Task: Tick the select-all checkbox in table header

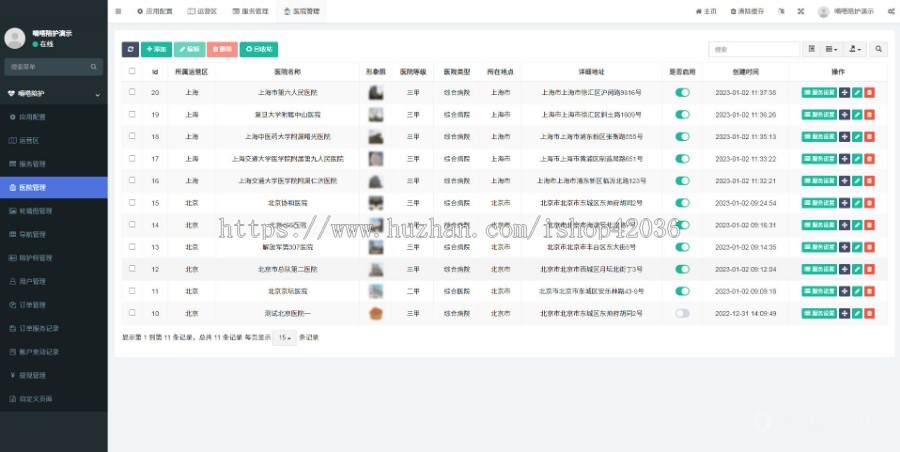Action: 132,71
